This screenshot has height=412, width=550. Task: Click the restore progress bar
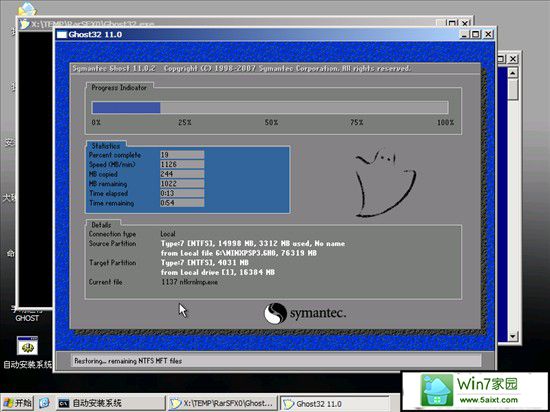click(x=270, y=108)
